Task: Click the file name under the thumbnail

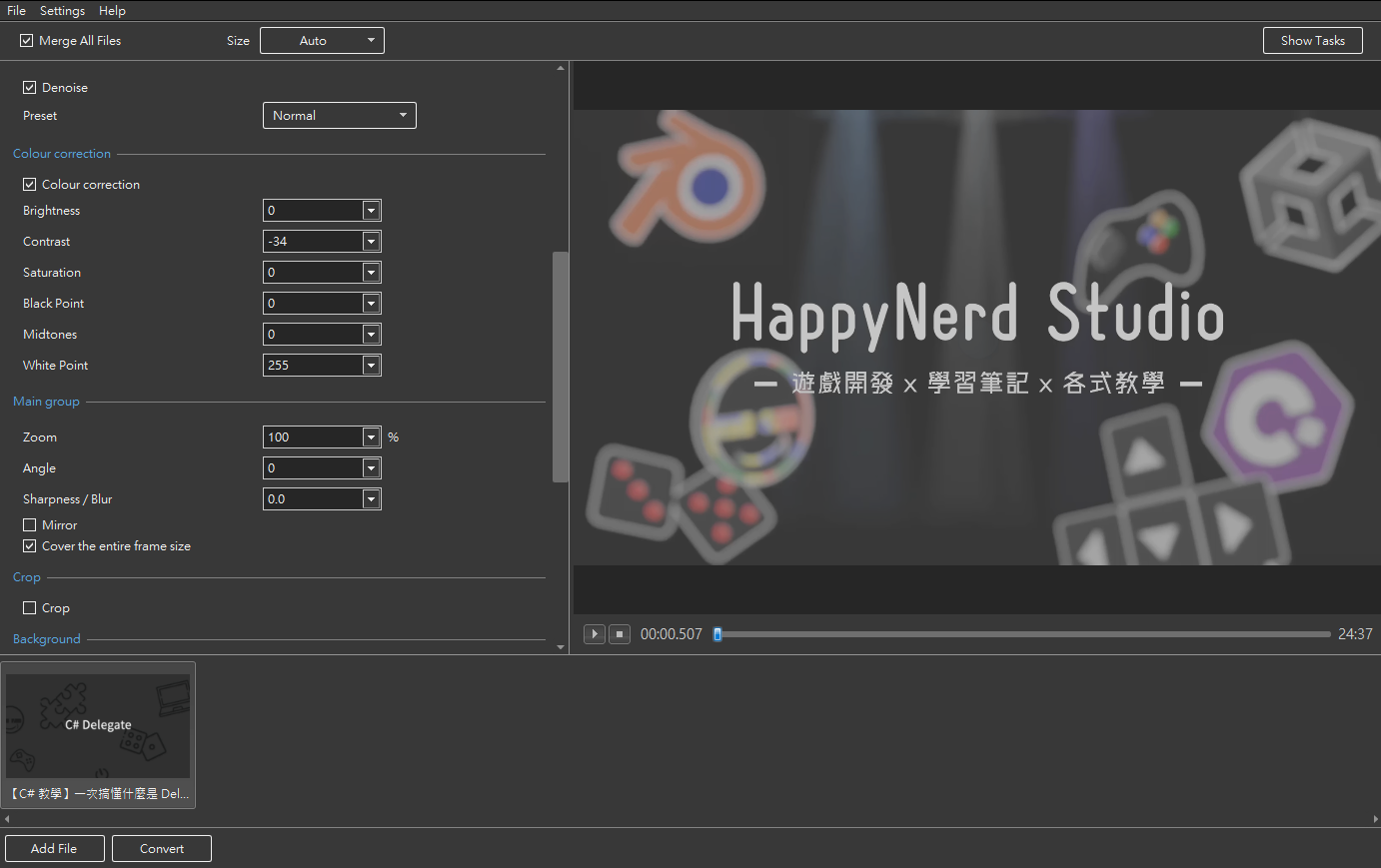Action: [x=98, y=794]
